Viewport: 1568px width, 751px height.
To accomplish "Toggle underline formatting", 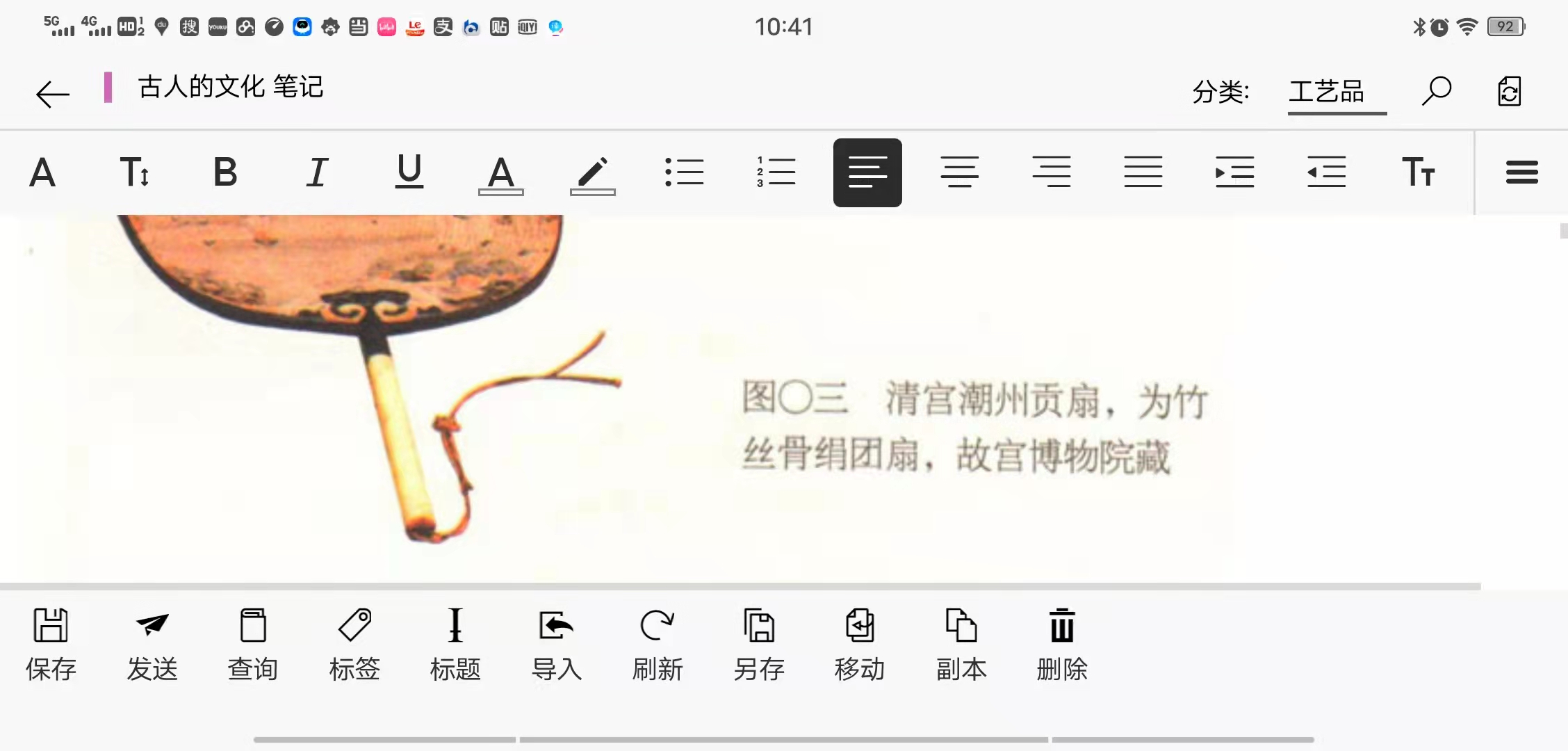I will pos(409,172).
